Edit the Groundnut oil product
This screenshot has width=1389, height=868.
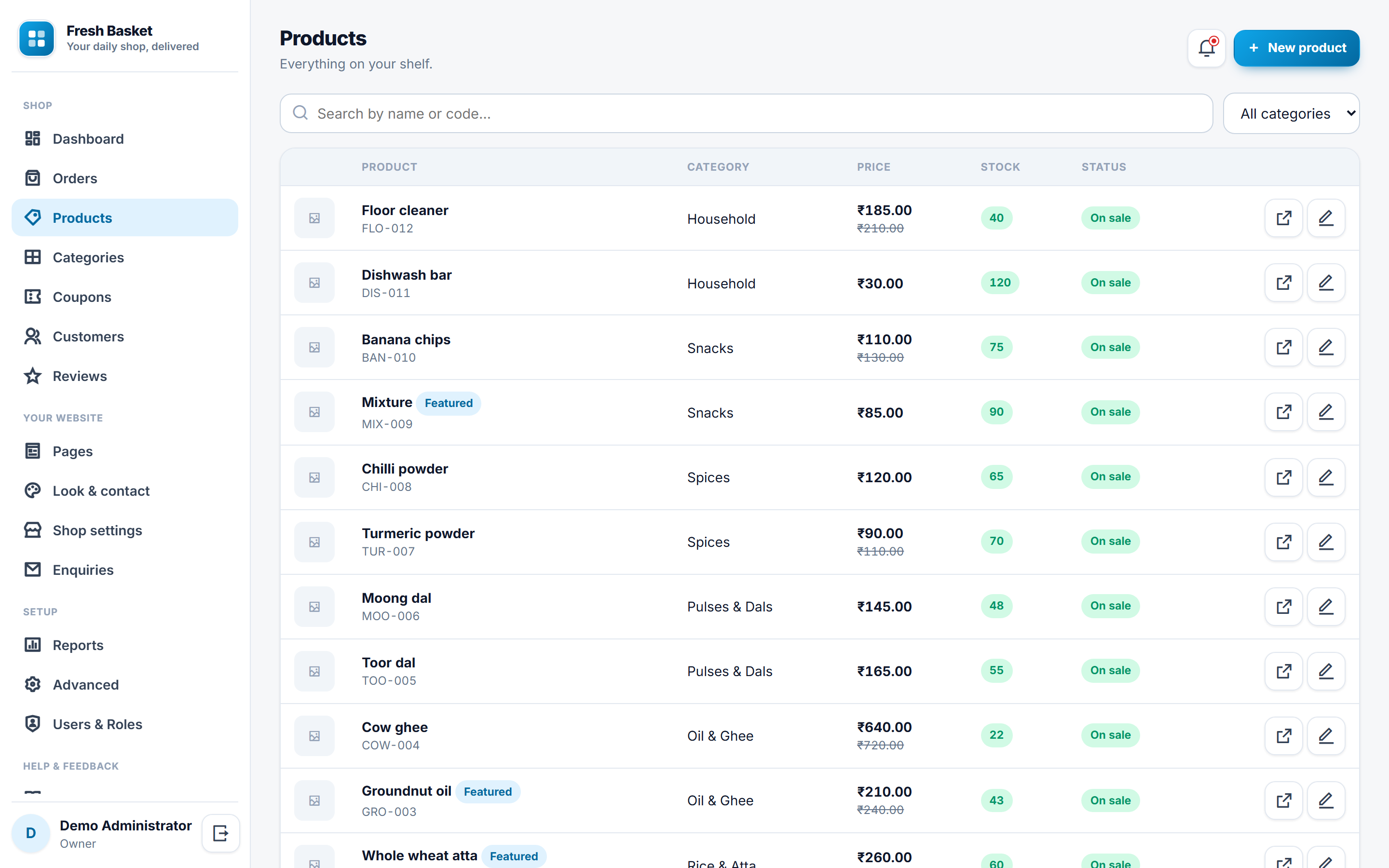tap(1326, 800)
